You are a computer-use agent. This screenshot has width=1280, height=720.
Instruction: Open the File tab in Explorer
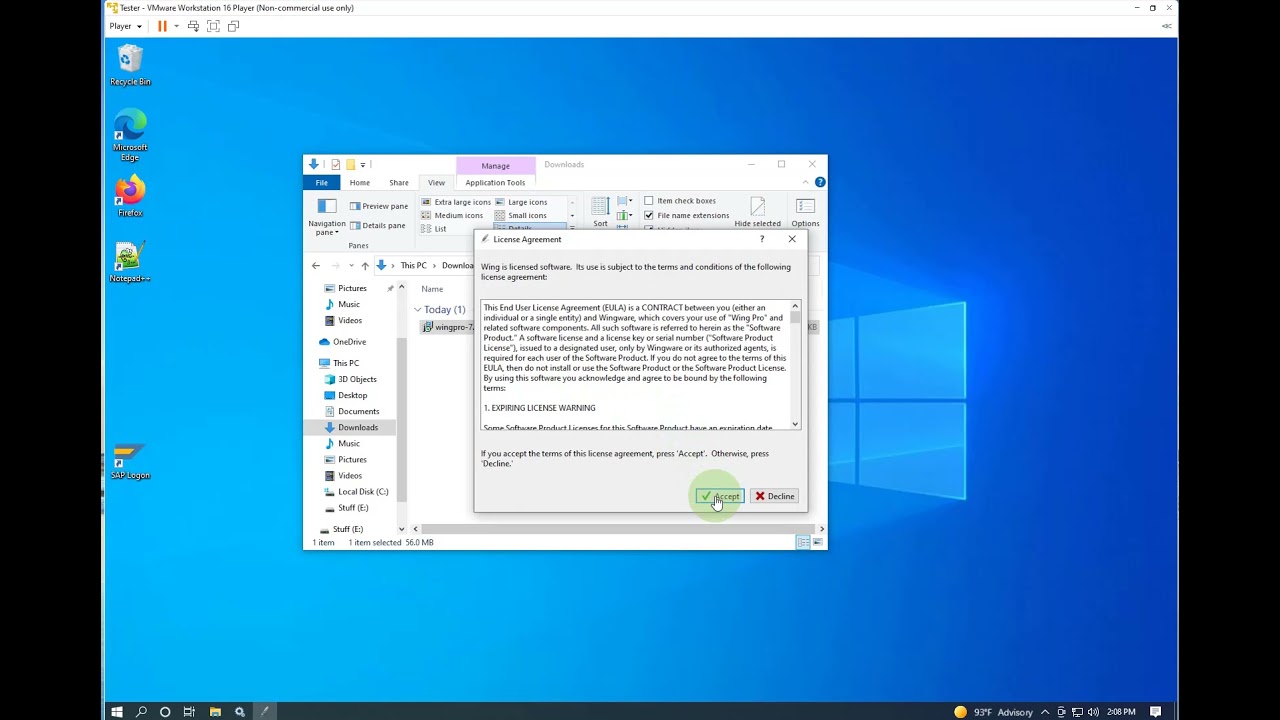[x=321, y=183]
